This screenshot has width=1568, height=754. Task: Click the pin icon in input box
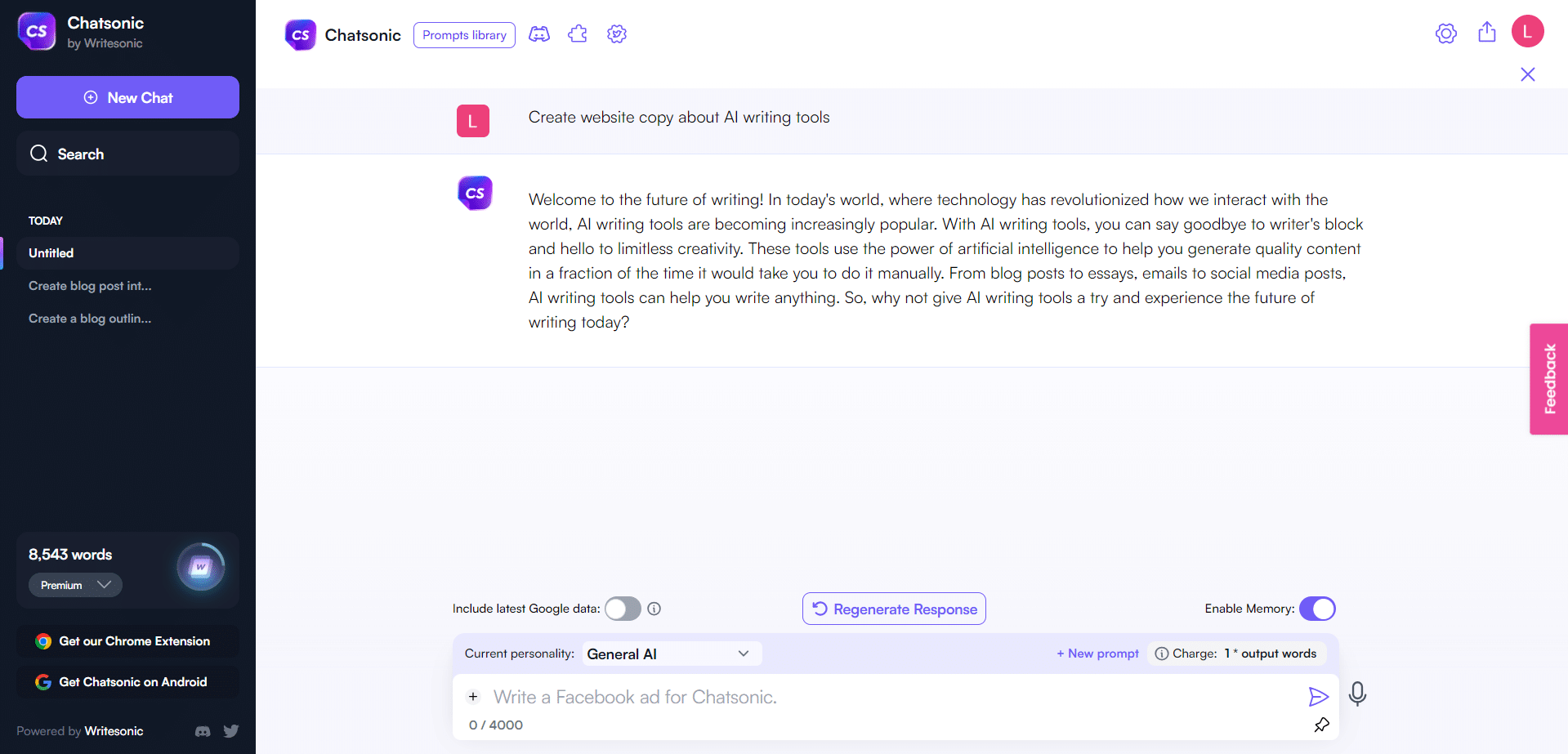(x=1321, y=725)
